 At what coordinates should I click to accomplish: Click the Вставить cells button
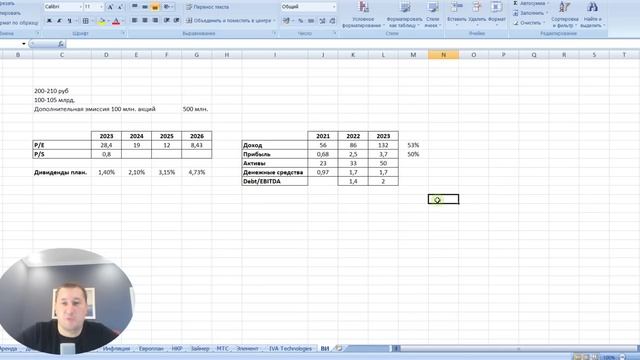(x=456, y=13)
